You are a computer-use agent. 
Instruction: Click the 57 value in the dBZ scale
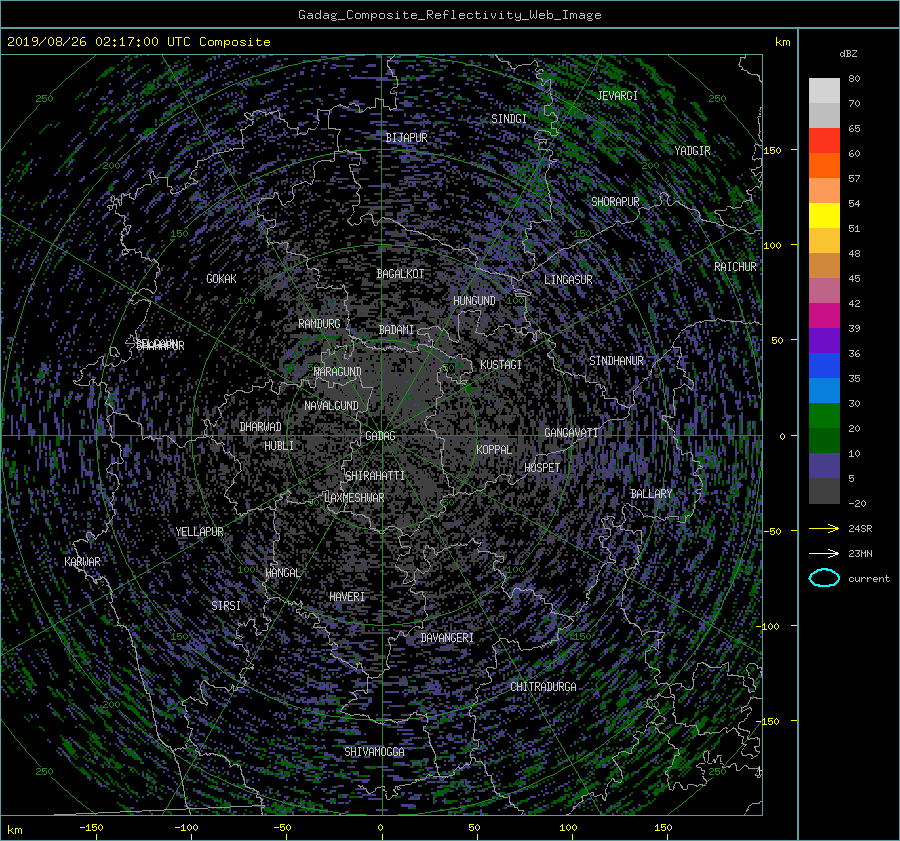point(854,179)
